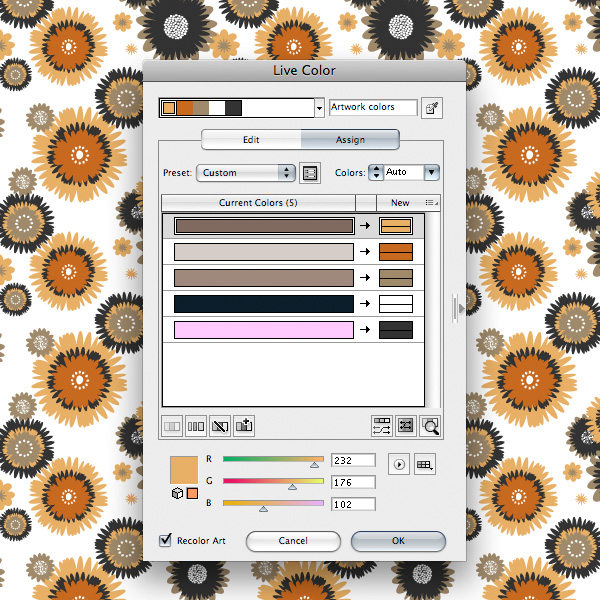Screen dimensions: 600x600
Task: Select the dark navy current color bar
Action: tap(264, 304)
